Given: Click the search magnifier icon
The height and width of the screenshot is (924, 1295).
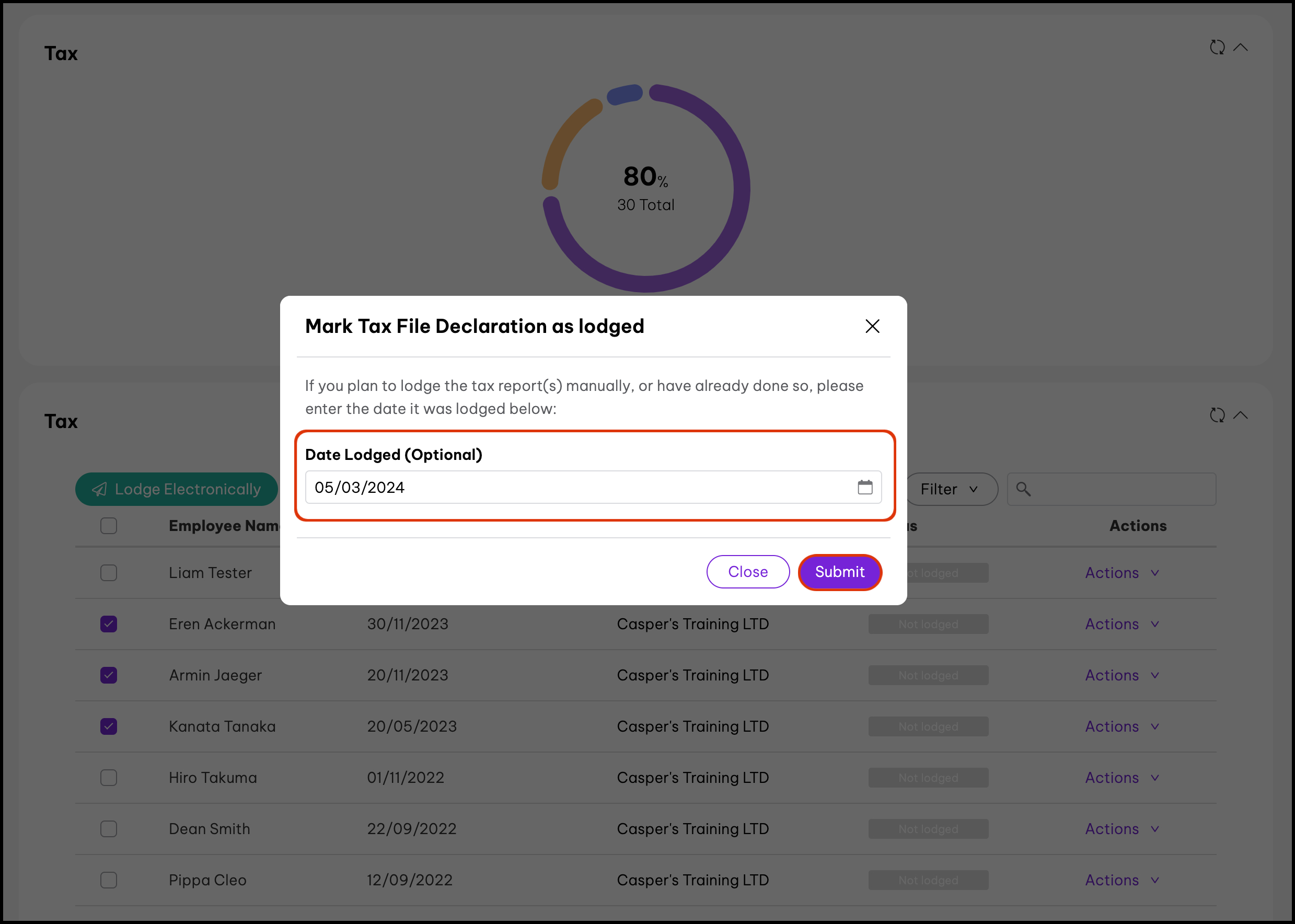Looking at the screenshot, I should (x=1022, y=489).
